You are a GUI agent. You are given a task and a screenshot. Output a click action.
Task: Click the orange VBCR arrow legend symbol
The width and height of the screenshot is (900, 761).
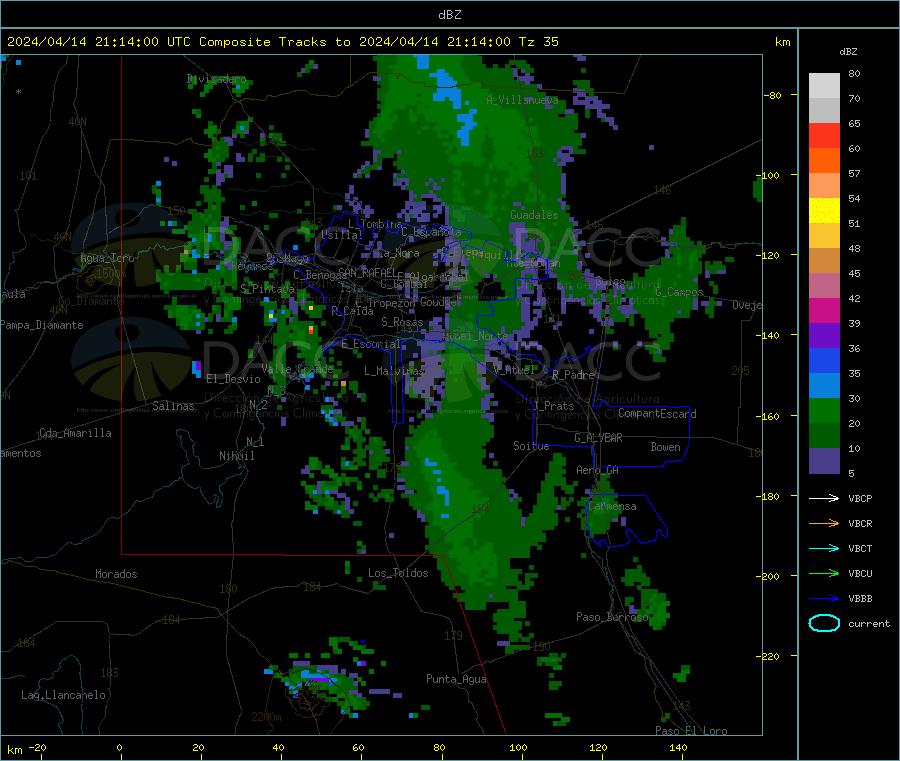[x=824, y=523]
